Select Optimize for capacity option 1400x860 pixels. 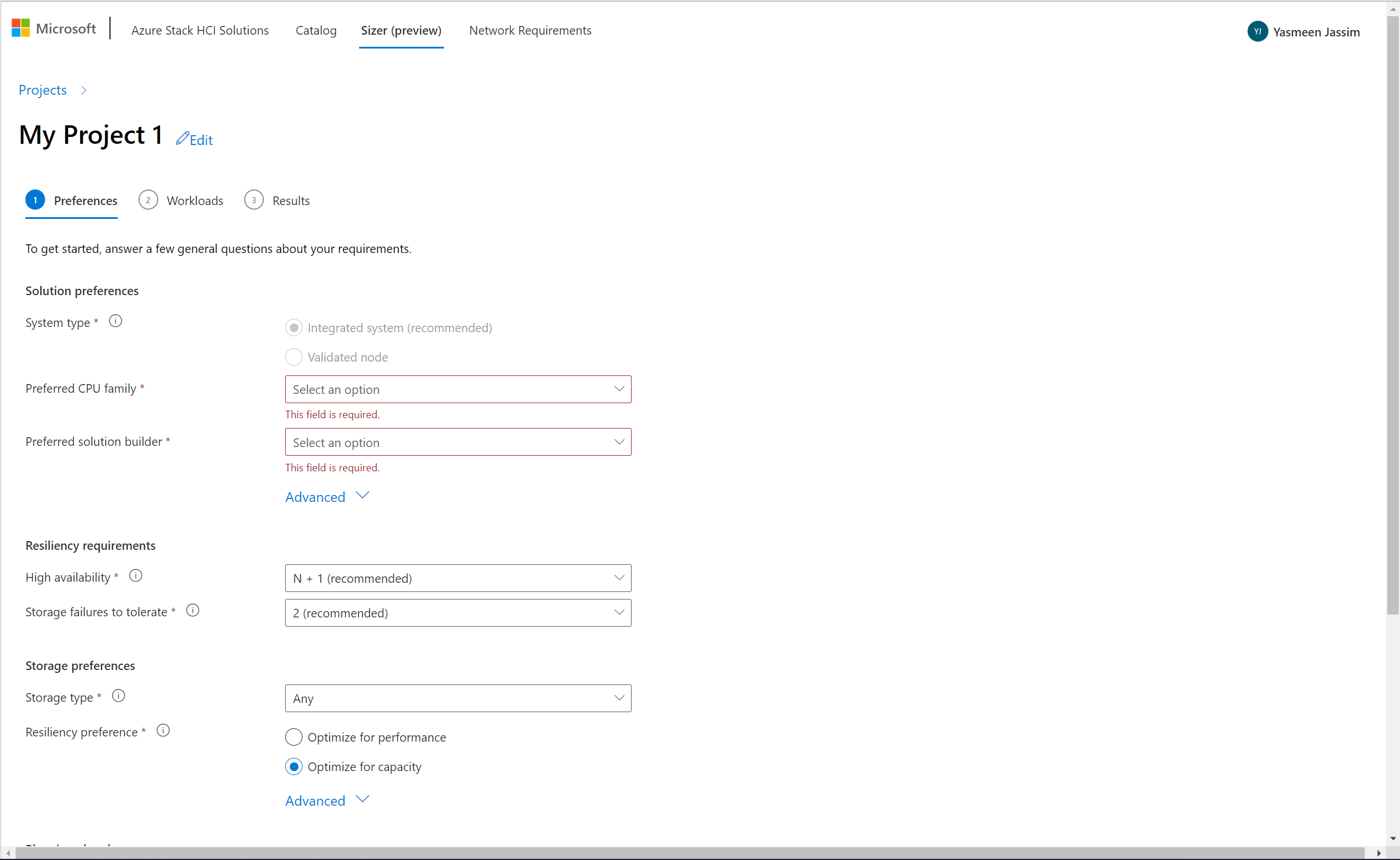[294, 766]
